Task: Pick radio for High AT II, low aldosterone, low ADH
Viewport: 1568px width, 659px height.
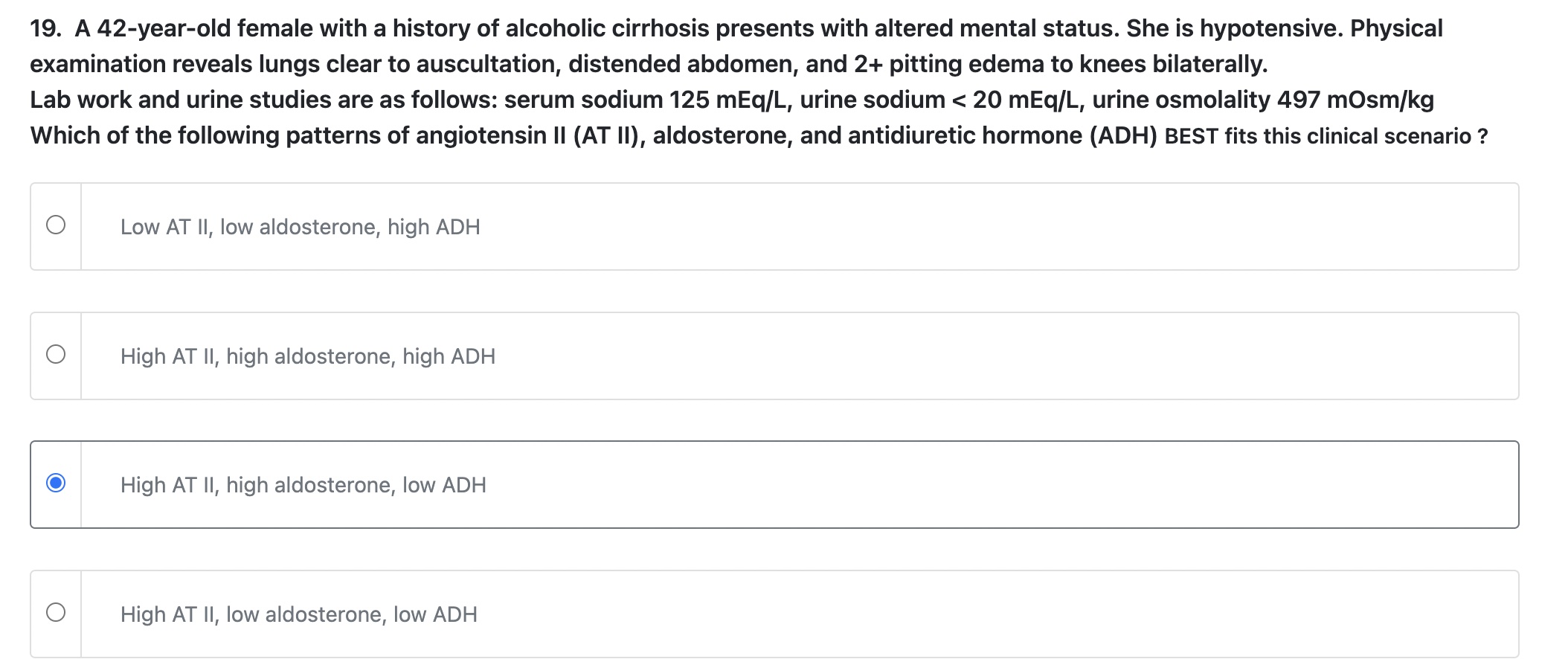Action: click(56, 612)
